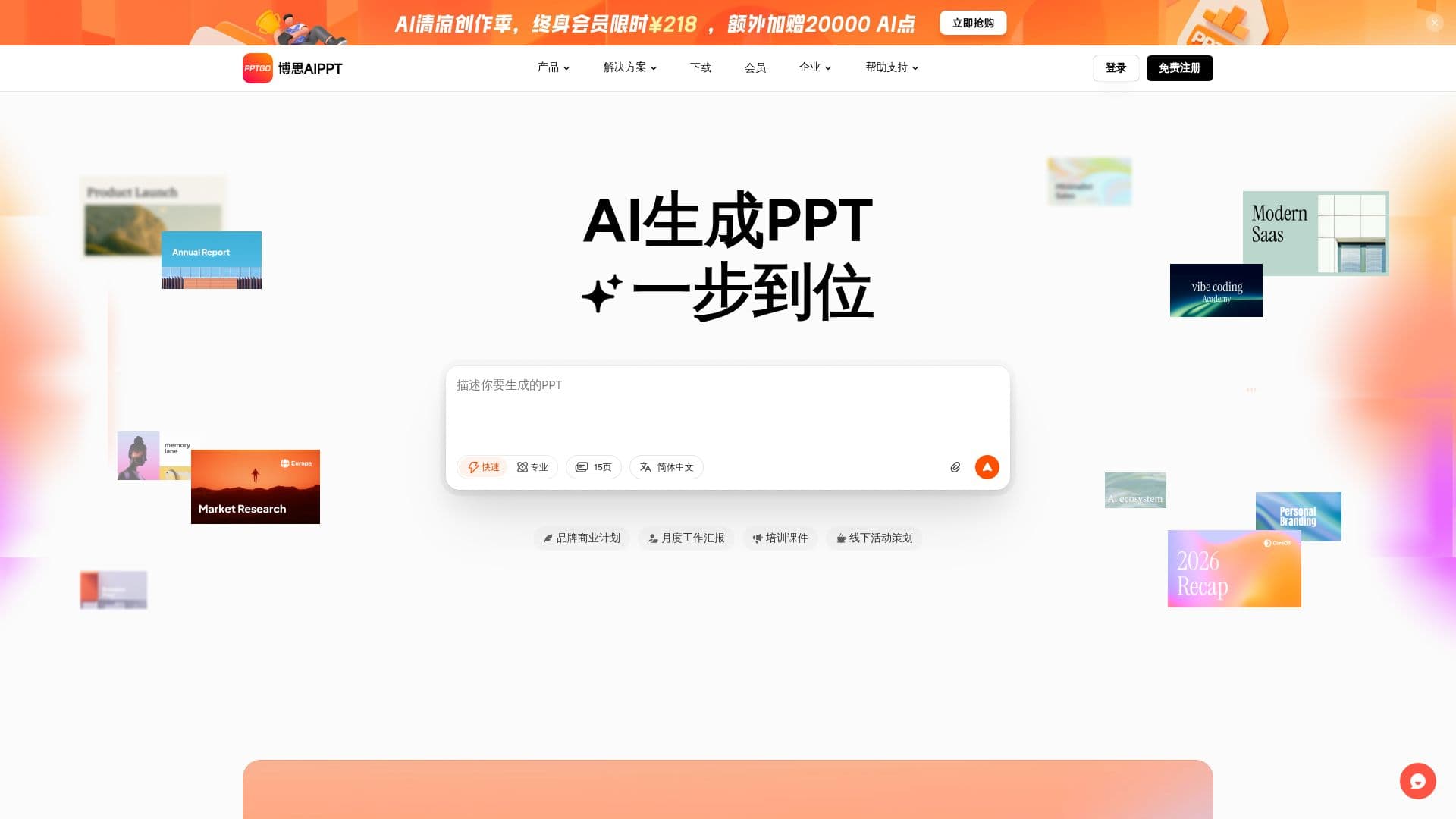The image size is (1456, 819).
Task: Click the vibe coding Academy thumbnail
Action: [1216, 290]
